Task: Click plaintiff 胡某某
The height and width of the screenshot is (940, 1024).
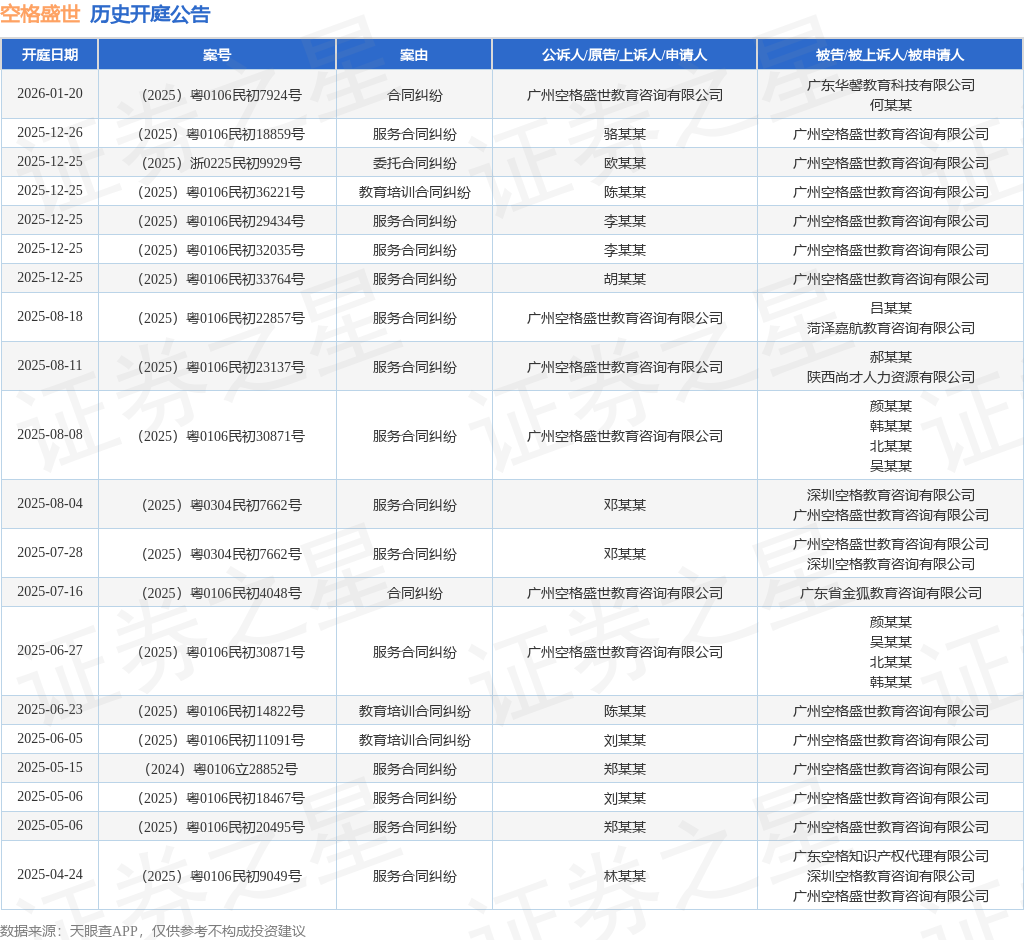Action: (x=625, y=280)
